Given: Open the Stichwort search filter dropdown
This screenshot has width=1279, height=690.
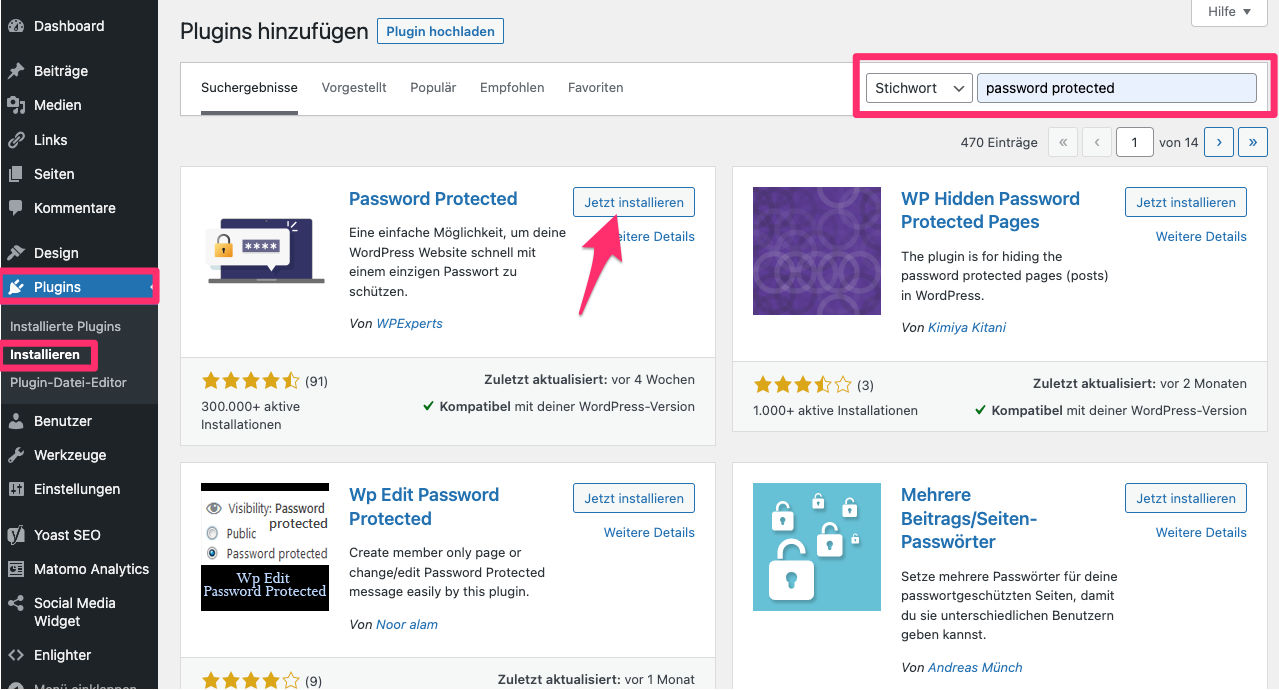Looking at the screenshot, I should [917, 87].
